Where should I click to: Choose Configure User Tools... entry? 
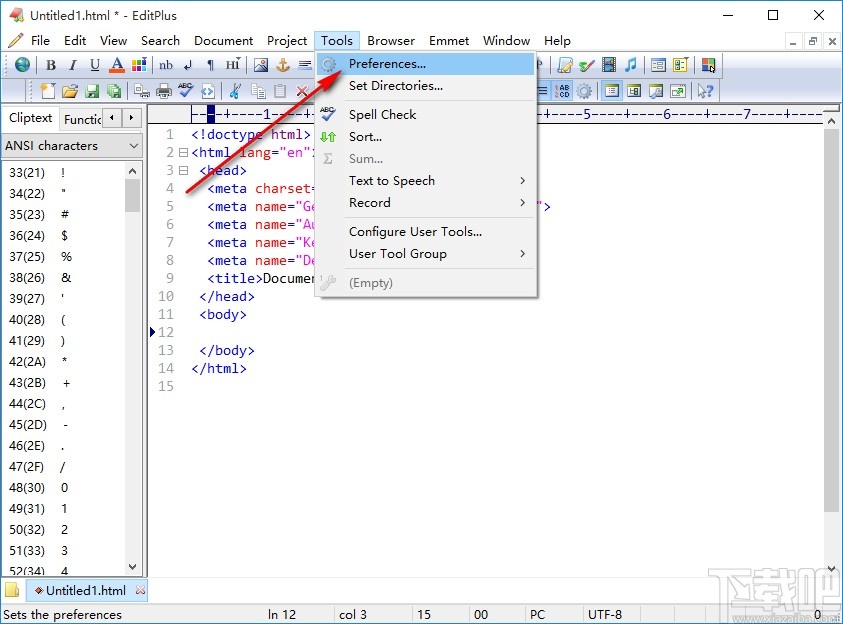pos(425,232)
